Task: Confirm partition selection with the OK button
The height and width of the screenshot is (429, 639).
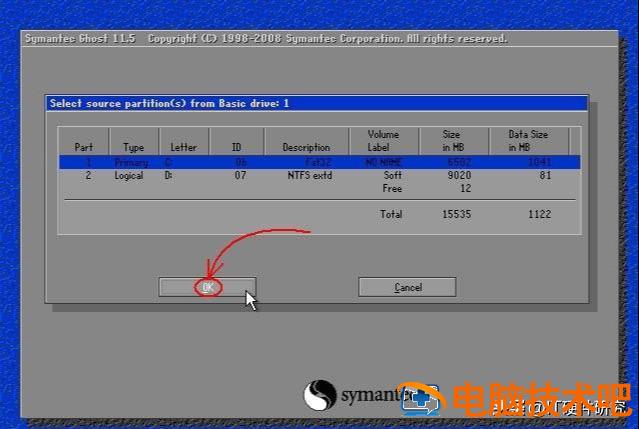Action: tap(207, 287)
